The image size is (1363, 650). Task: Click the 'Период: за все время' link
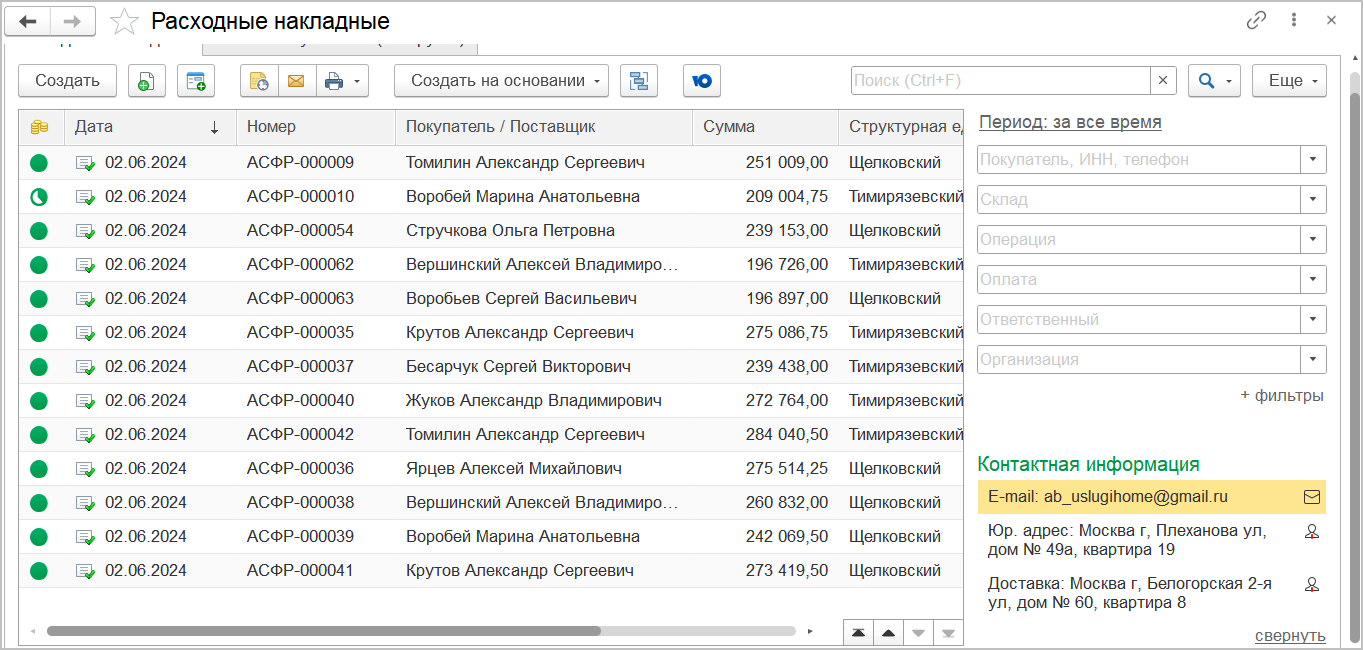1070,122
